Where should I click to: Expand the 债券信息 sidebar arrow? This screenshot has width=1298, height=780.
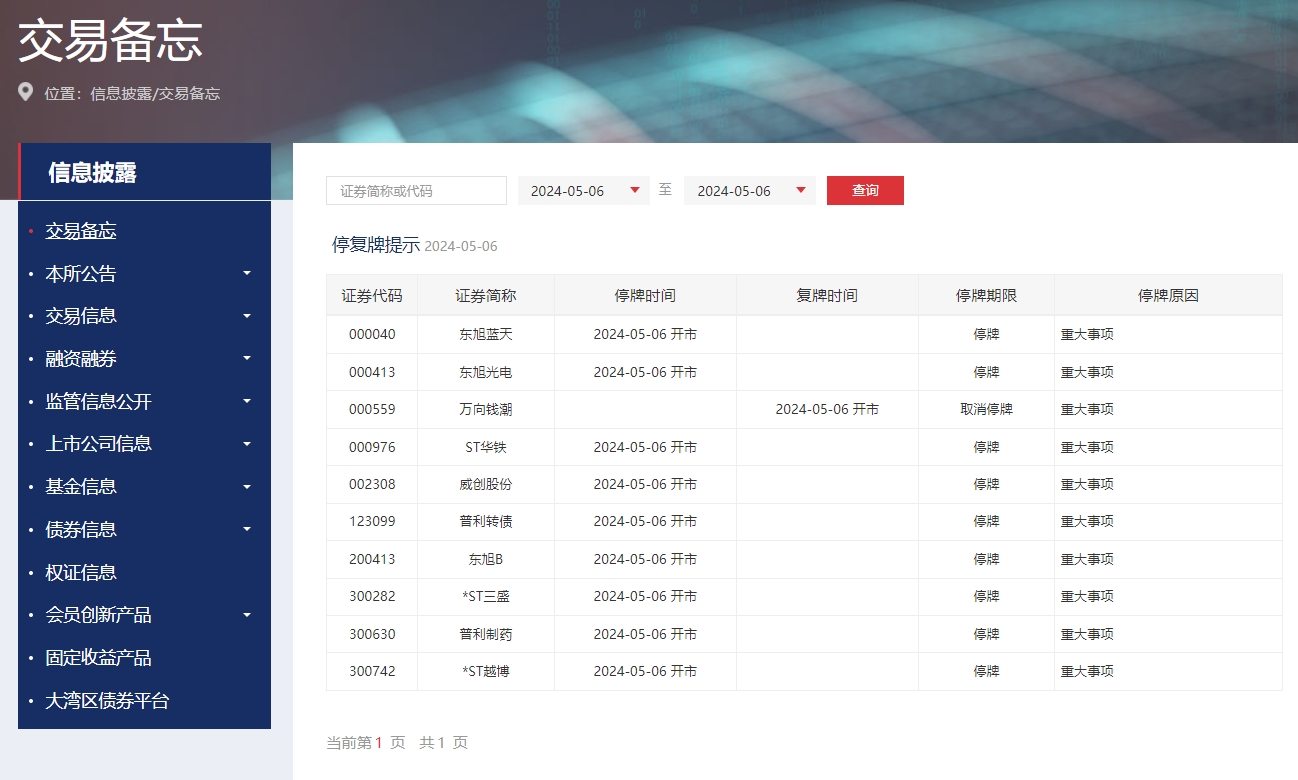click(247, 529)
